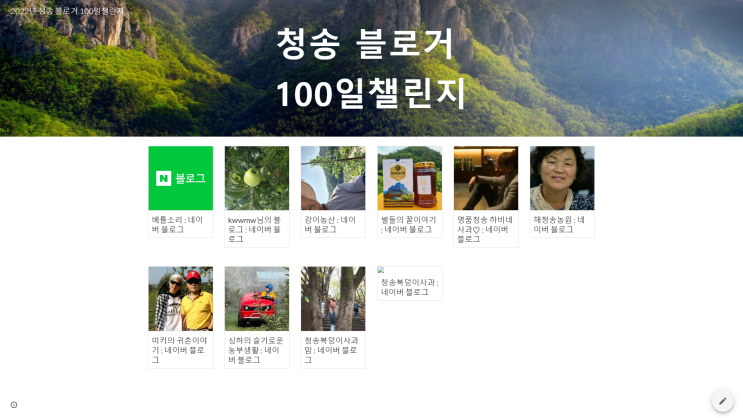Open the 베틀소리 : 네이버 블로그 link

point(178,225)
